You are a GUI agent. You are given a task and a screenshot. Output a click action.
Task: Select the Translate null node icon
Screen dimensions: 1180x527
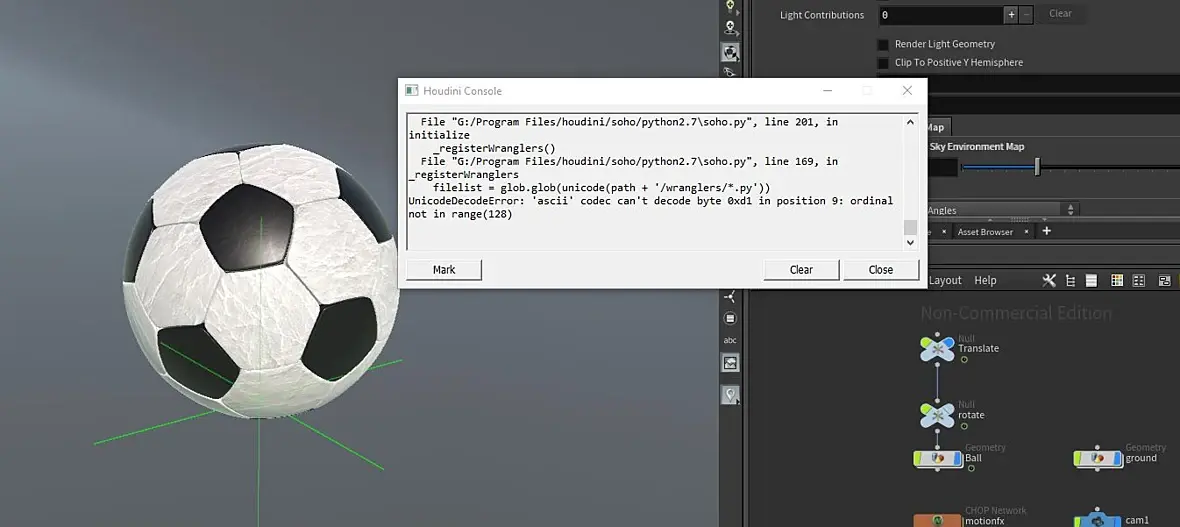click(937, 349)
